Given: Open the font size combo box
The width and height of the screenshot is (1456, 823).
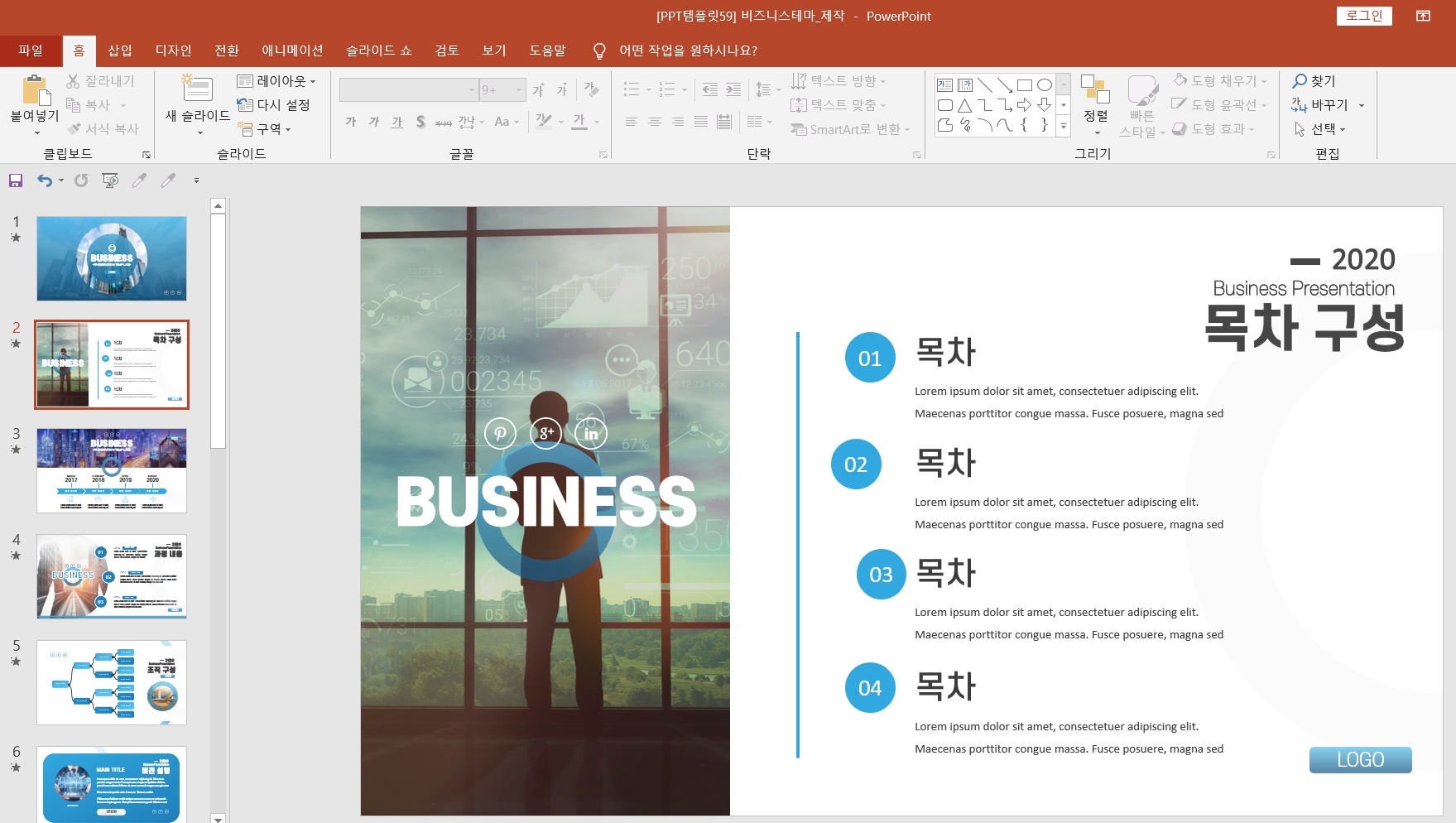Looking at the screenshot, I should pos(502,89).
